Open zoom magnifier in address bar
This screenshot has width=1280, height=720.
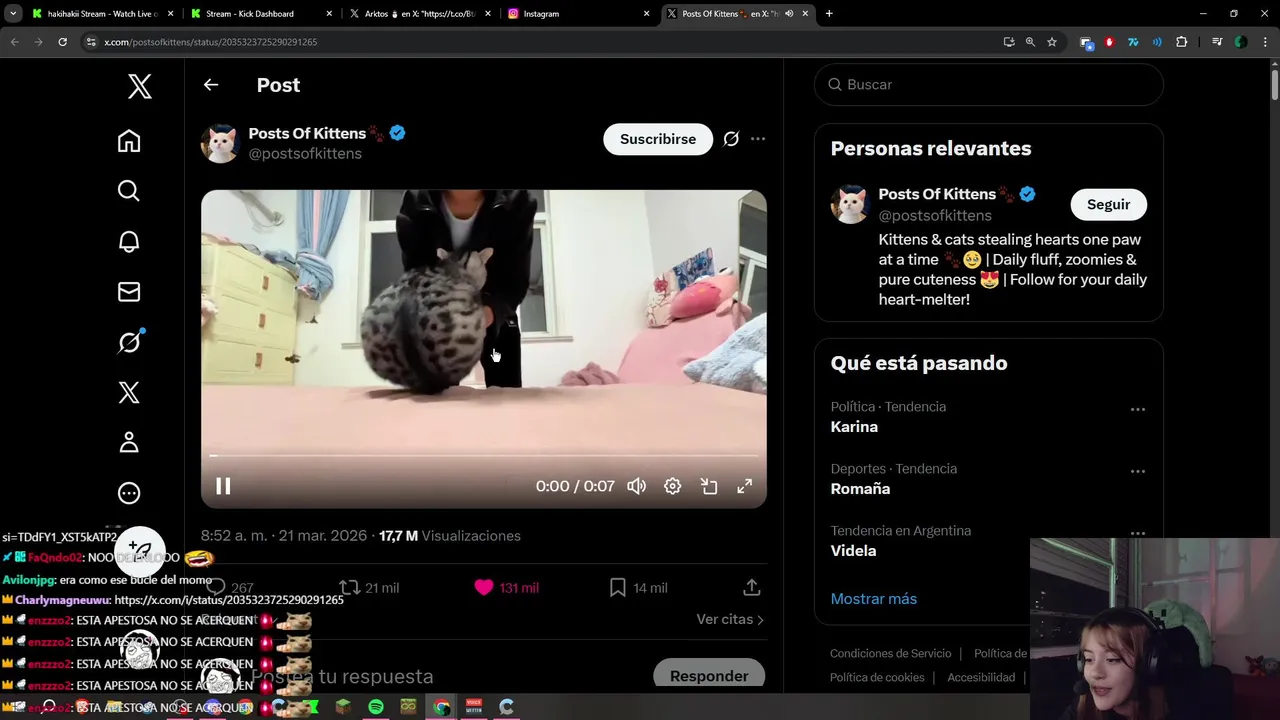[x=1030, y=42]
